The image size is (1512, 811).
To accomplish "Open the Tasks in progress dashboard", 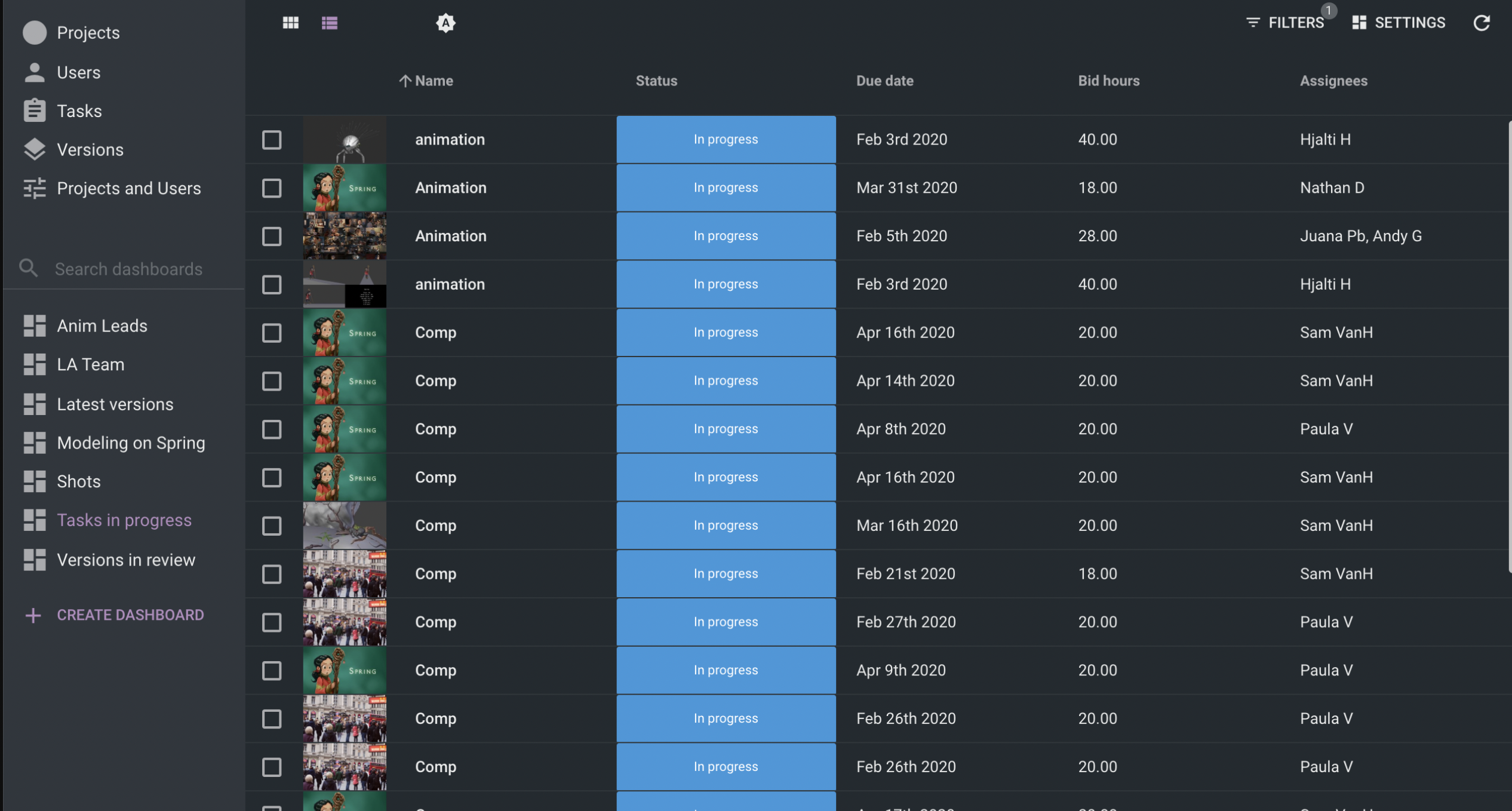I will pyautogui.click(x=124, y=520).
